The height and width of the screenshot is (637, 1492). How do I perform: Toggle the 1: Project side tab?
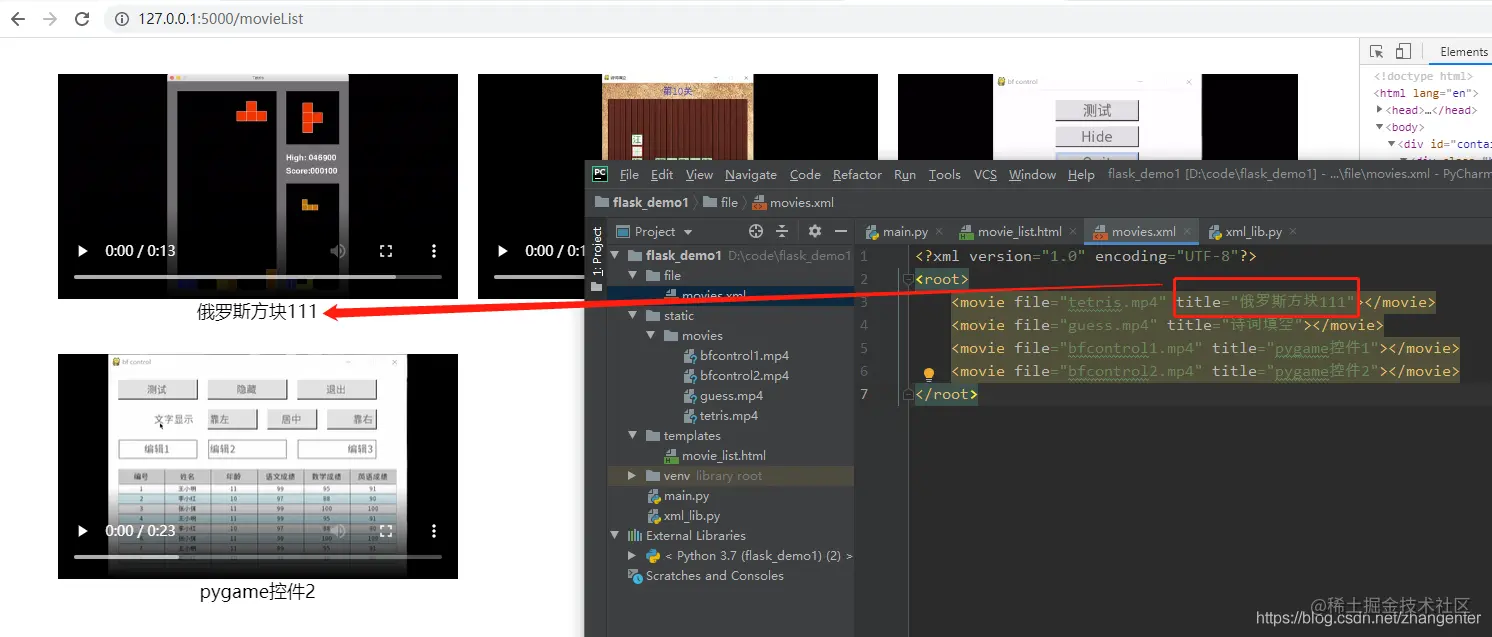(597, 258)
